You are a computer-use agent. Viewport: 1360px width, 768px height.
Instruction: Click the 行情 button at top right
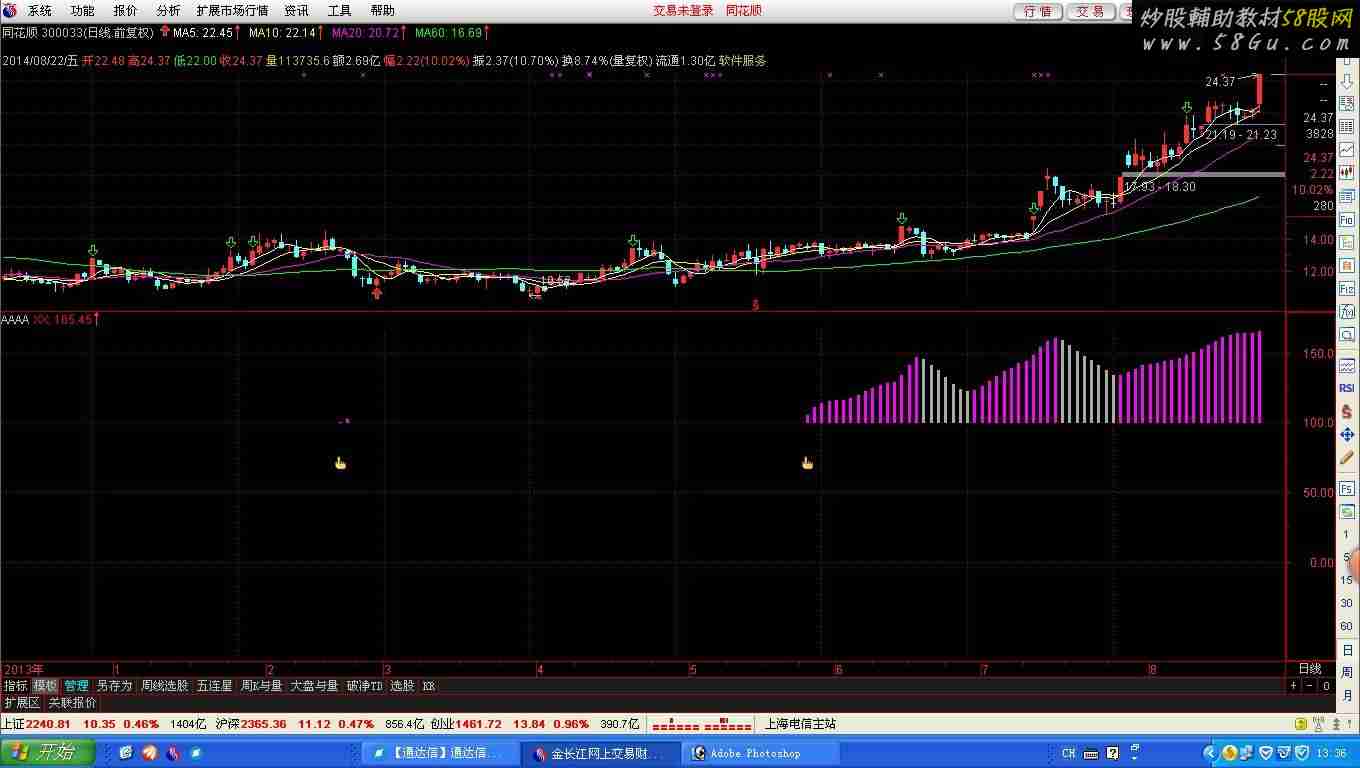click(x=1038, y=11)
